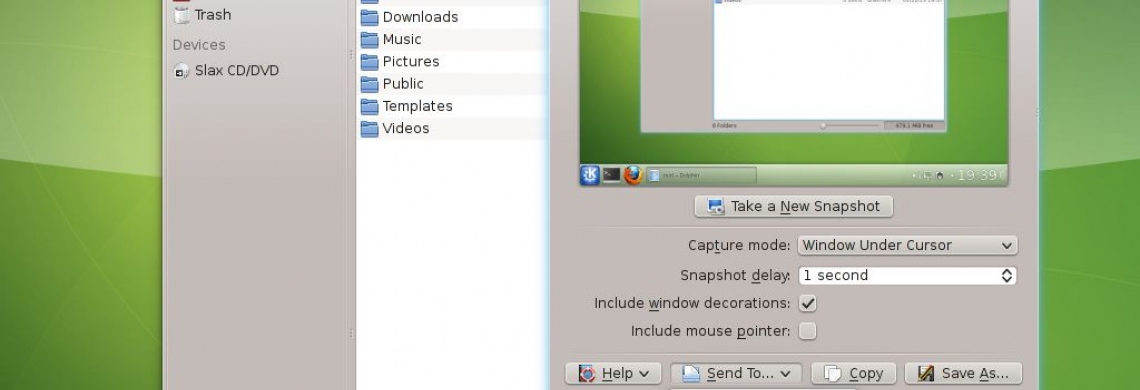Click the terminal icon in preview taskbar
This screenshot has height=390, width=1140.
coord(611,175)
